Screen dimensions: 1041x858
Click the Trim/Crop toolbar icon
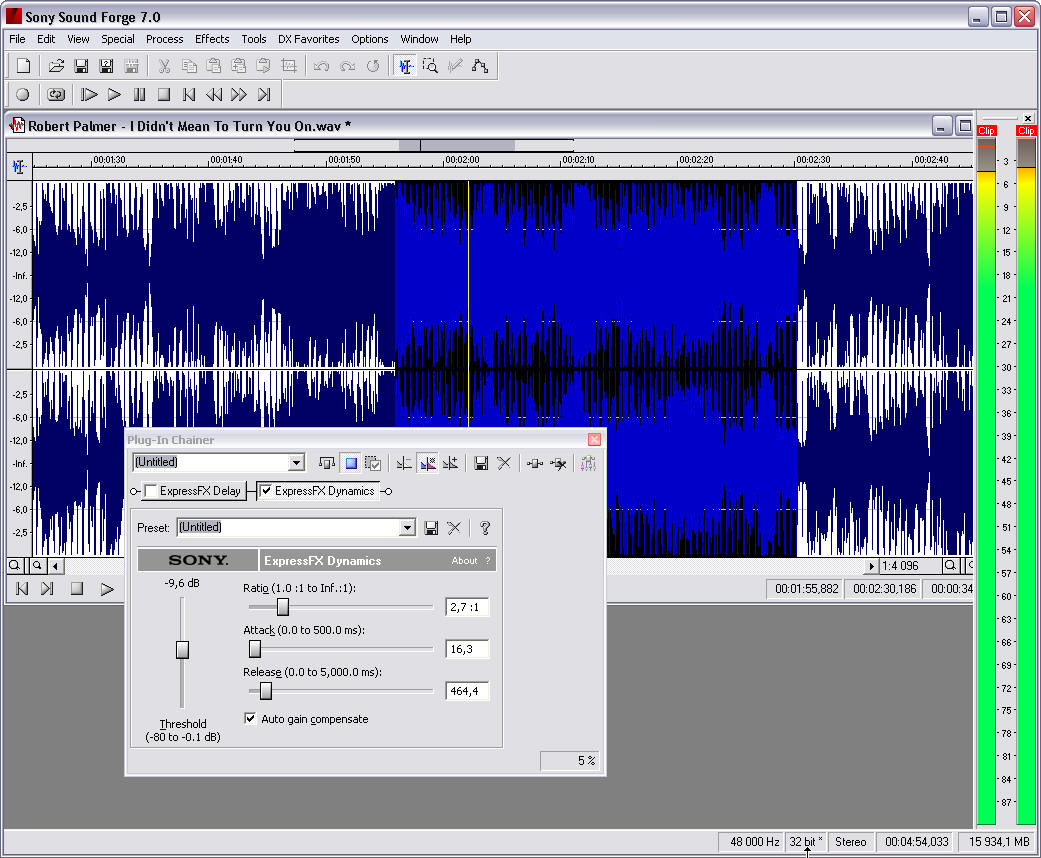287,65
